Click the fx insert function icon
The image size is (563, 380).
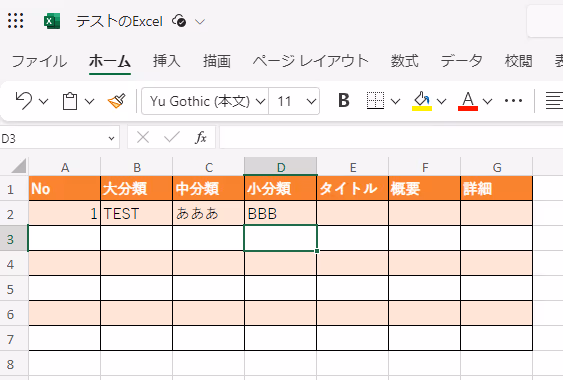coord(201,138)
